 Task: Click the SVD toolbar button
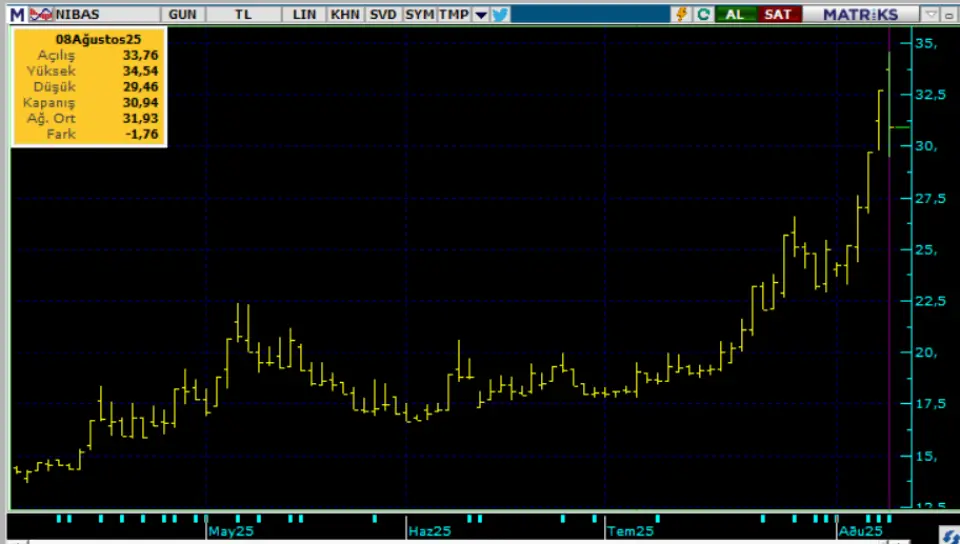[x=383, y=14]
